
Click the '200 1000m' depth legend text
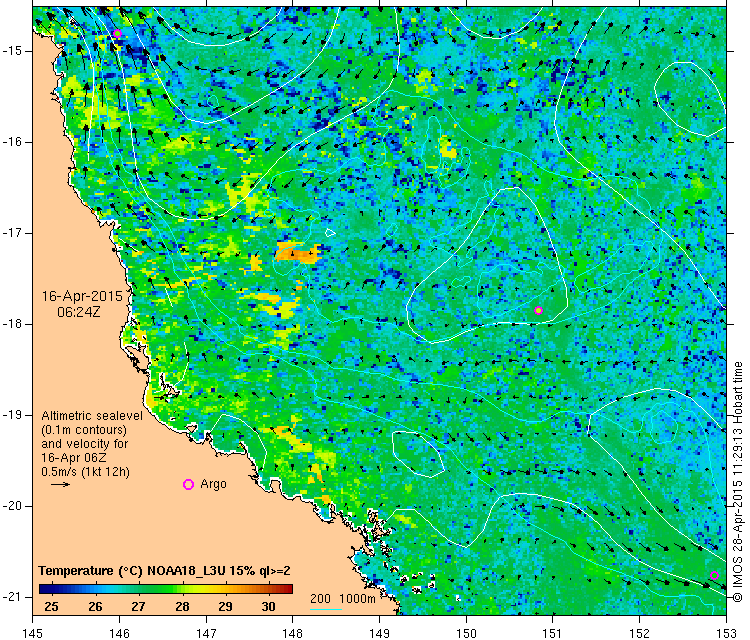[x=342, y=598]
